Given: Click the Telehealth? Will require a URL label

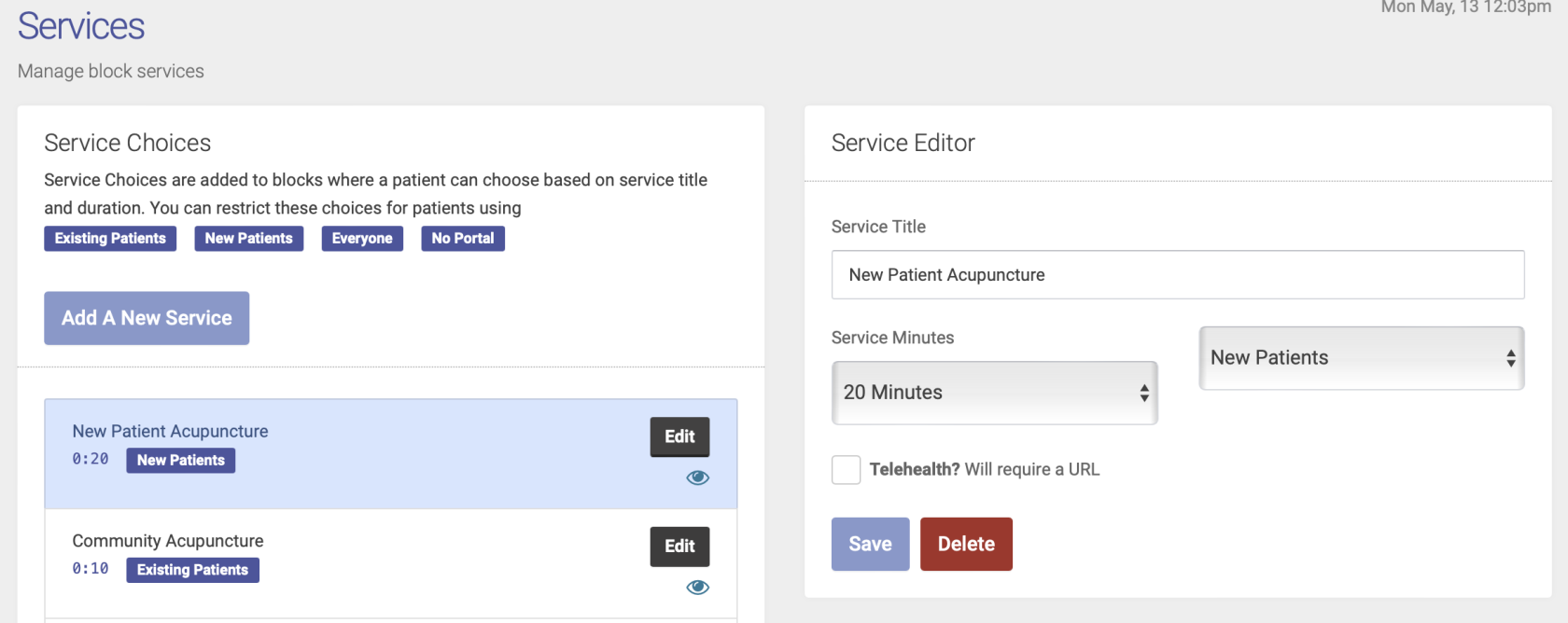Looking at the screenshot, I should pyautogui.click(x=985, y=469).
